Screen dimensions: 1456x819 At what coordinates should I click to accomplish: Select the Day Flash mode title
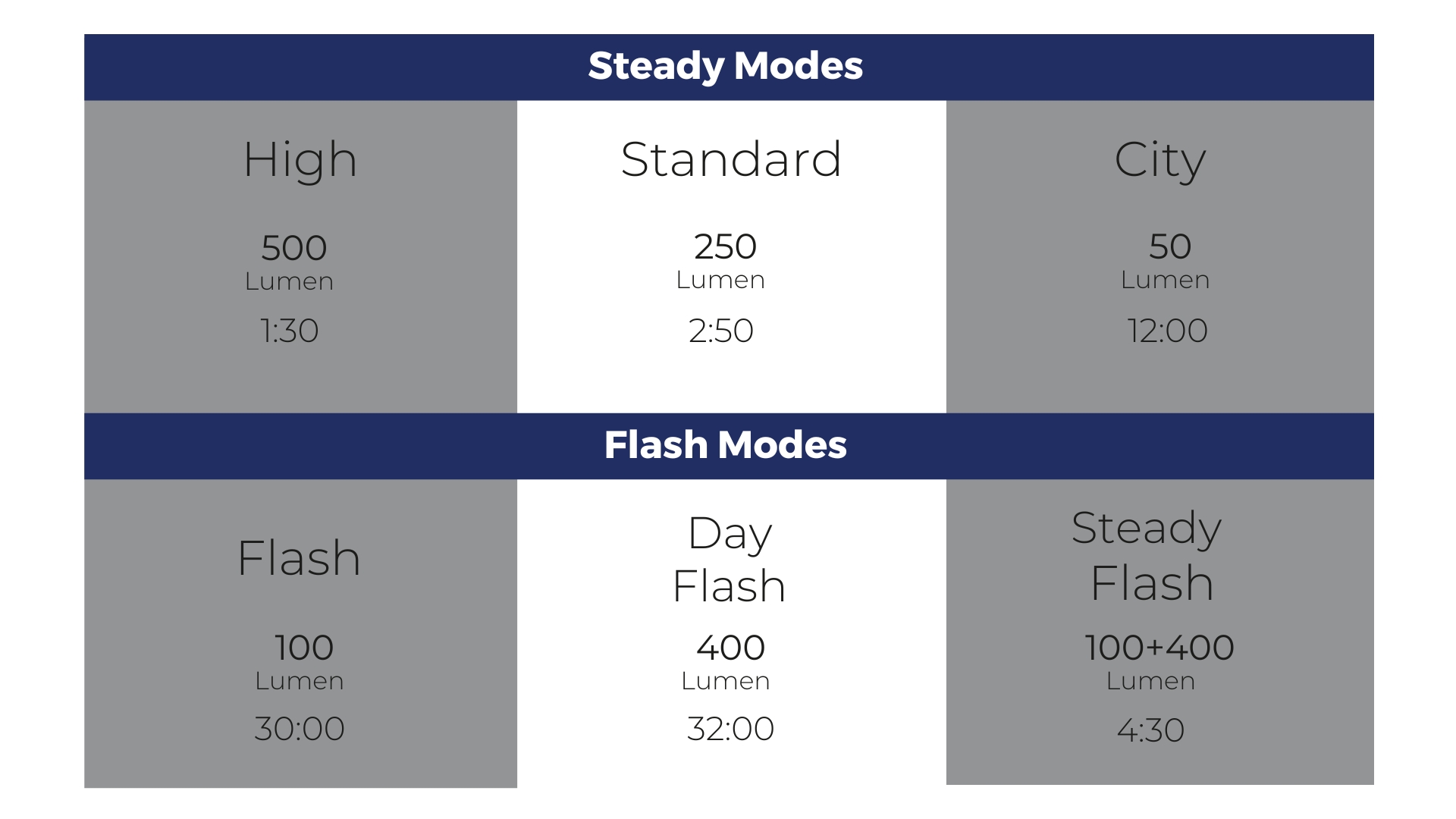click(x=730, y=559)
